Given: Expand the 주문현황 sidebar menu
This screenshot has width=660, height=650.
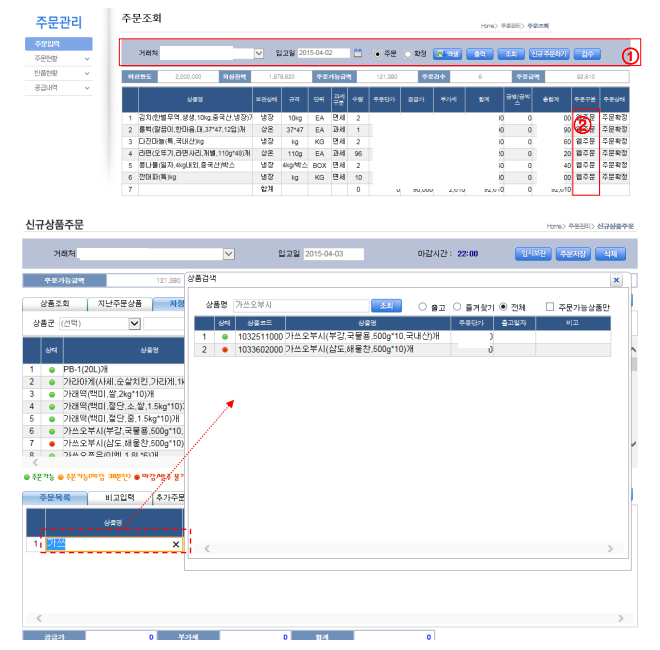Looking at the screenshot, I should 59,59.
